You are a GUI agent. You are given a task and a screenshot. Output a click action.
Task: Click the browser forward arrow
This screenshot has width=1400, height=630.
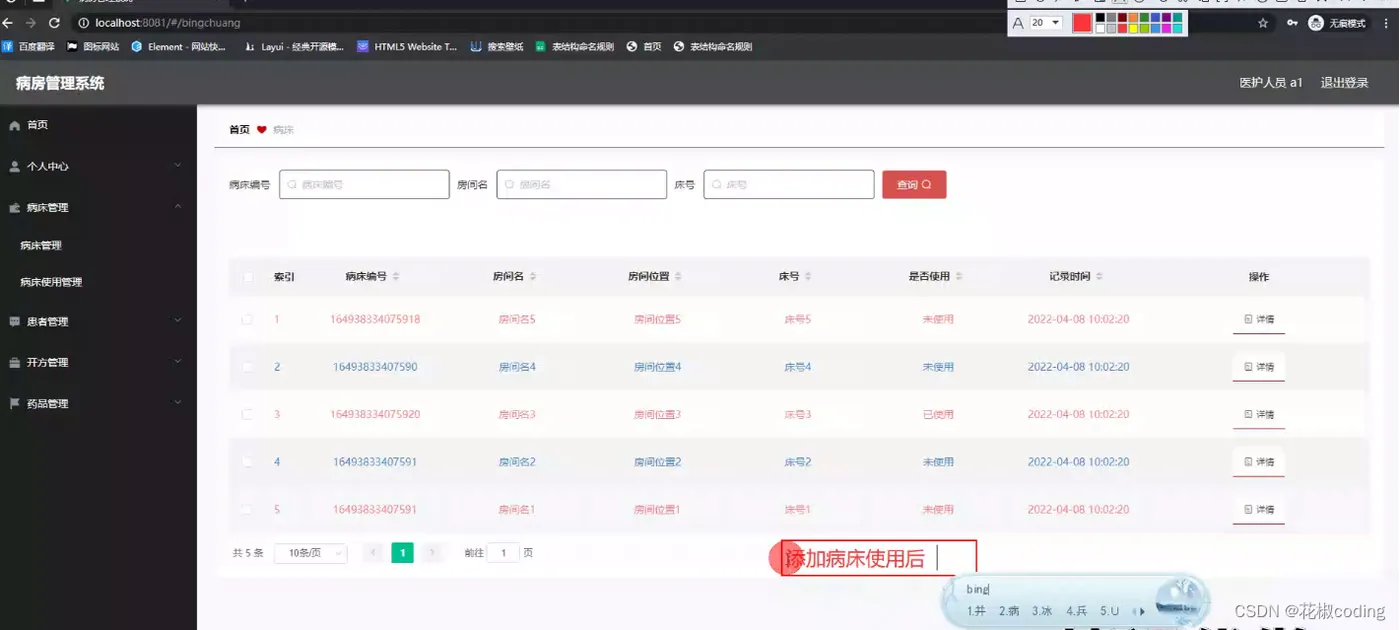[31, 22]
